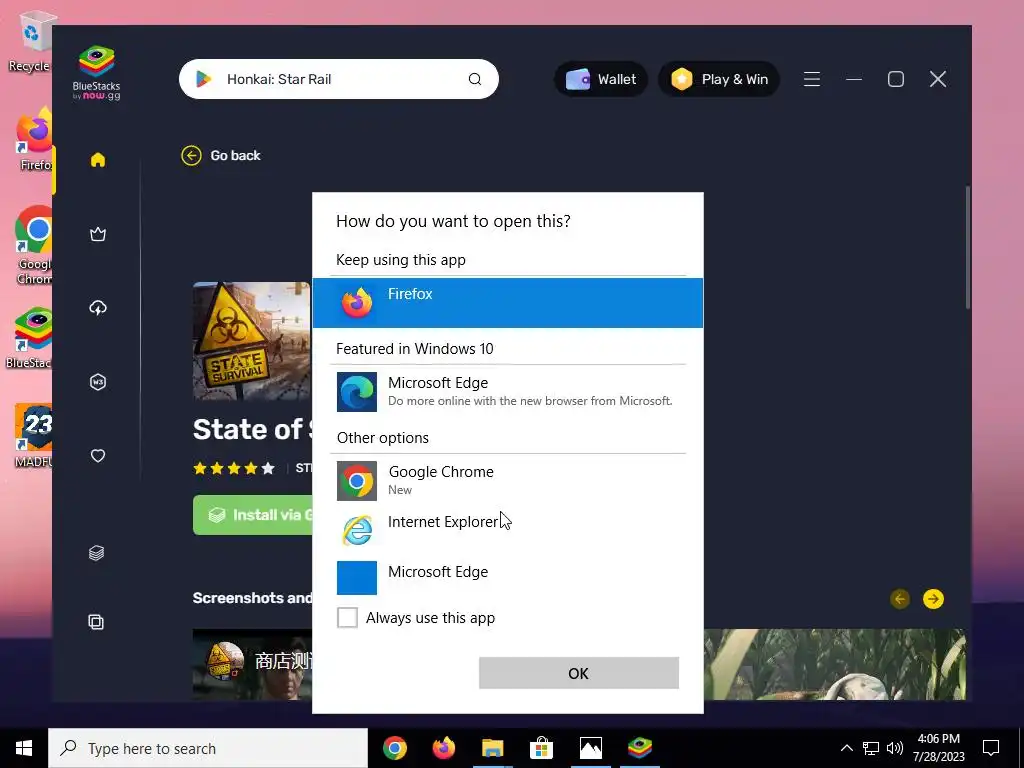Viewport: 1024px width, 768px height.
Task: Open the network tray icon
Action: [871, 748]
